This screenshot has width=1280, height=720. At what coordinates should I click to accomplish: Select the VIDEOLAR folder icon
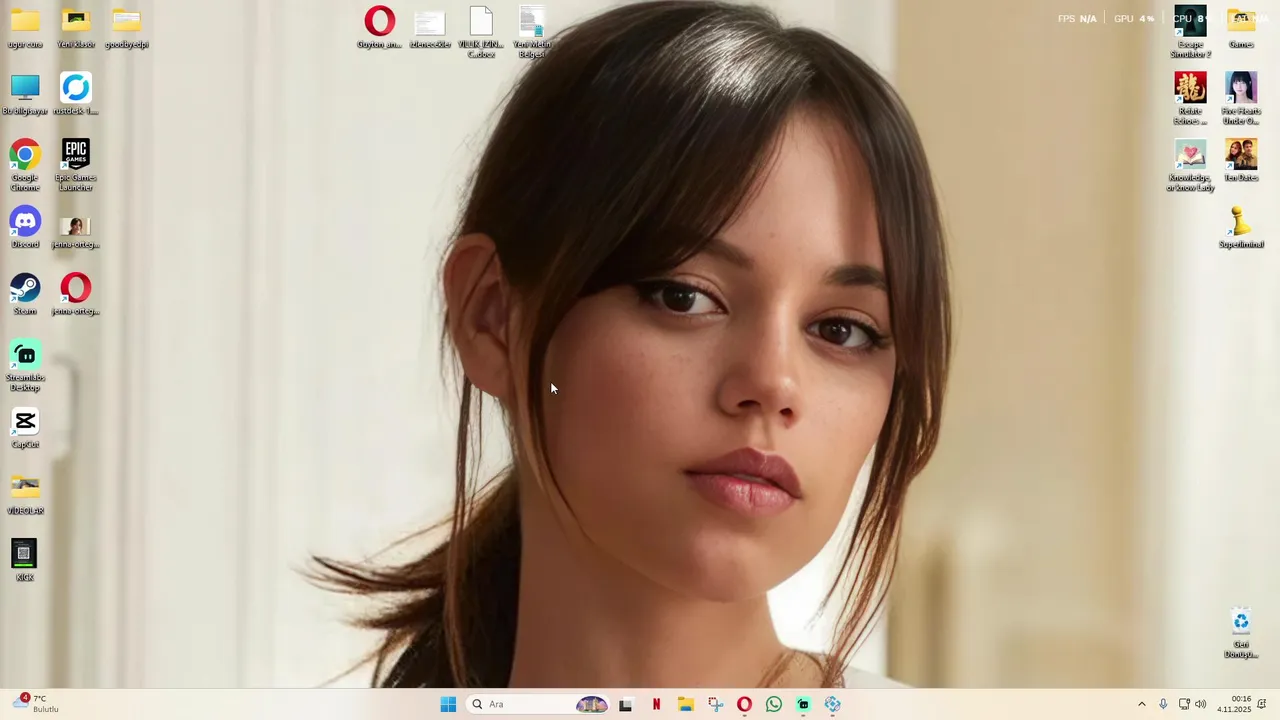[x=25, y=494]
